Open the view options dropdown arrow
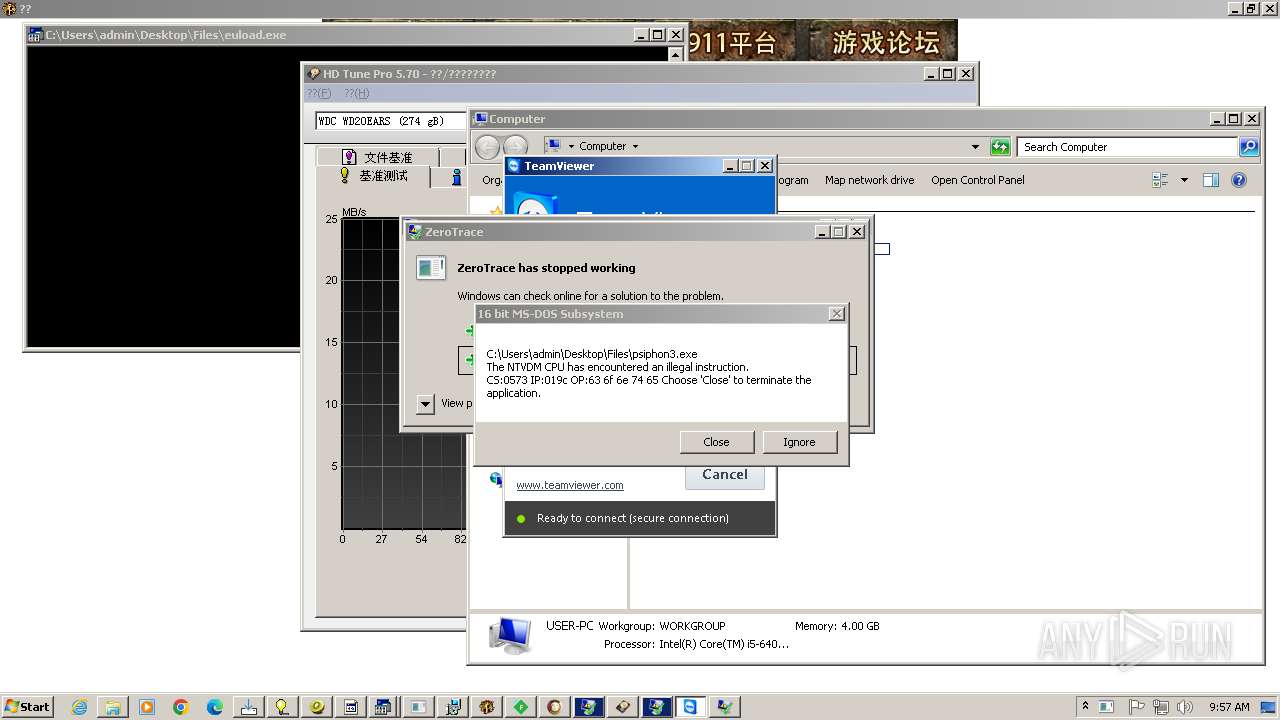 point(1185,180)
